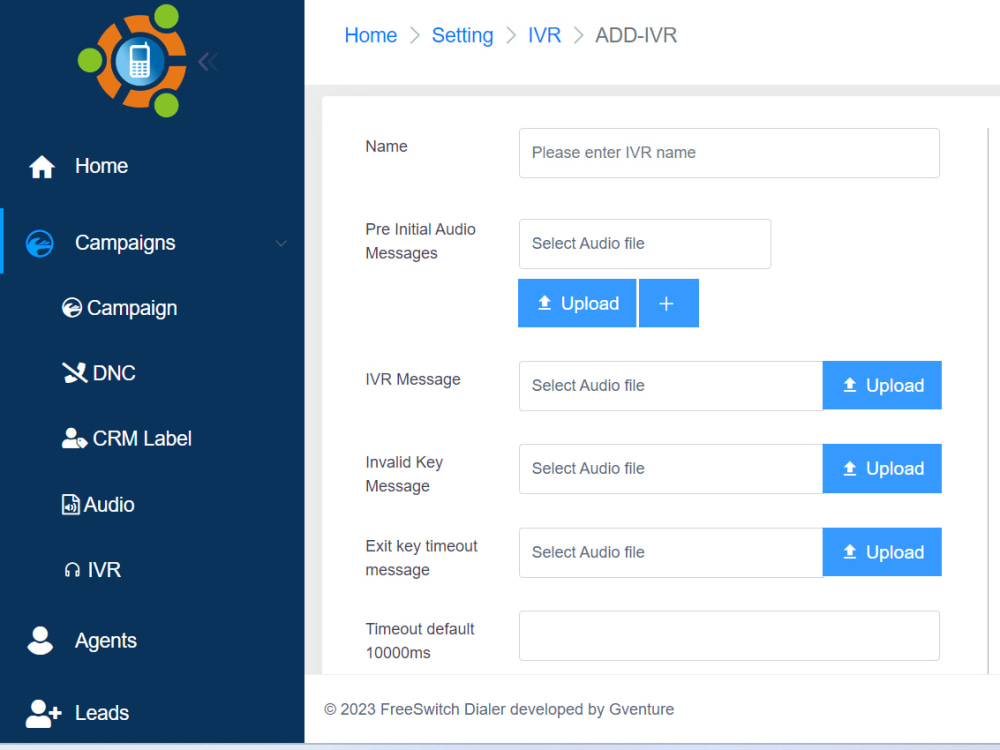The width and height of the screenshot is (1000, 750).
Task: Collapse the Campaigns submenu chevron
Action: [281, 243]
